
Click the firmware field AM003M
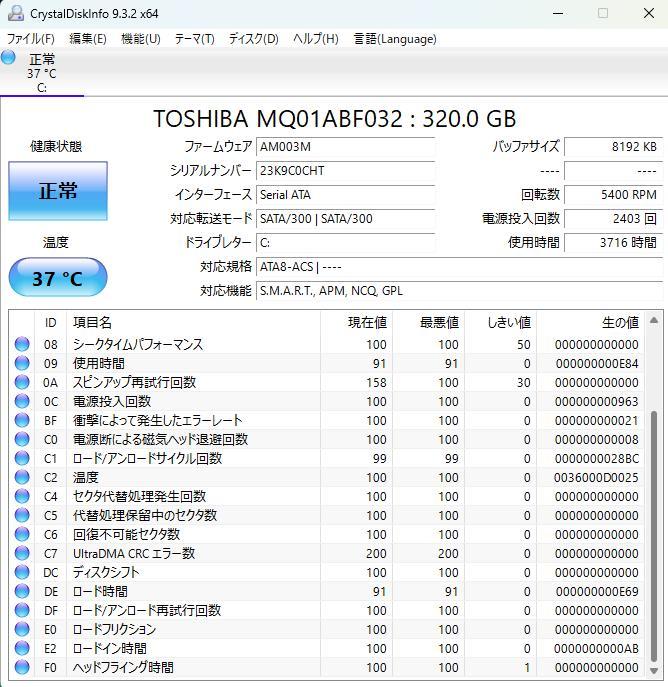coord(345,147)
